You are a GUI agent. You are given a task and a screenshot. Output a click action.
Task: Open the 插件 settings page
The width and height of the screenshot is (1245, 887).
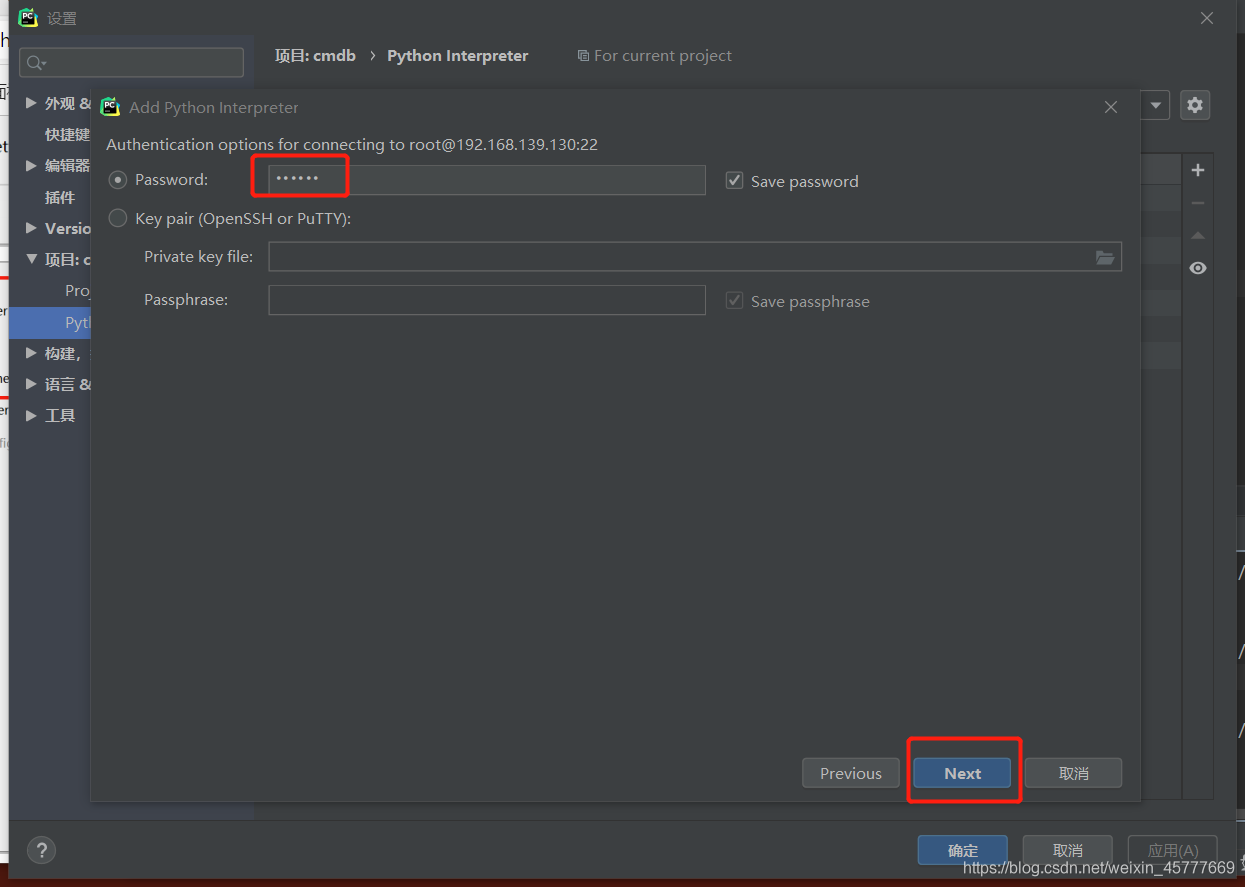point(60,197)
